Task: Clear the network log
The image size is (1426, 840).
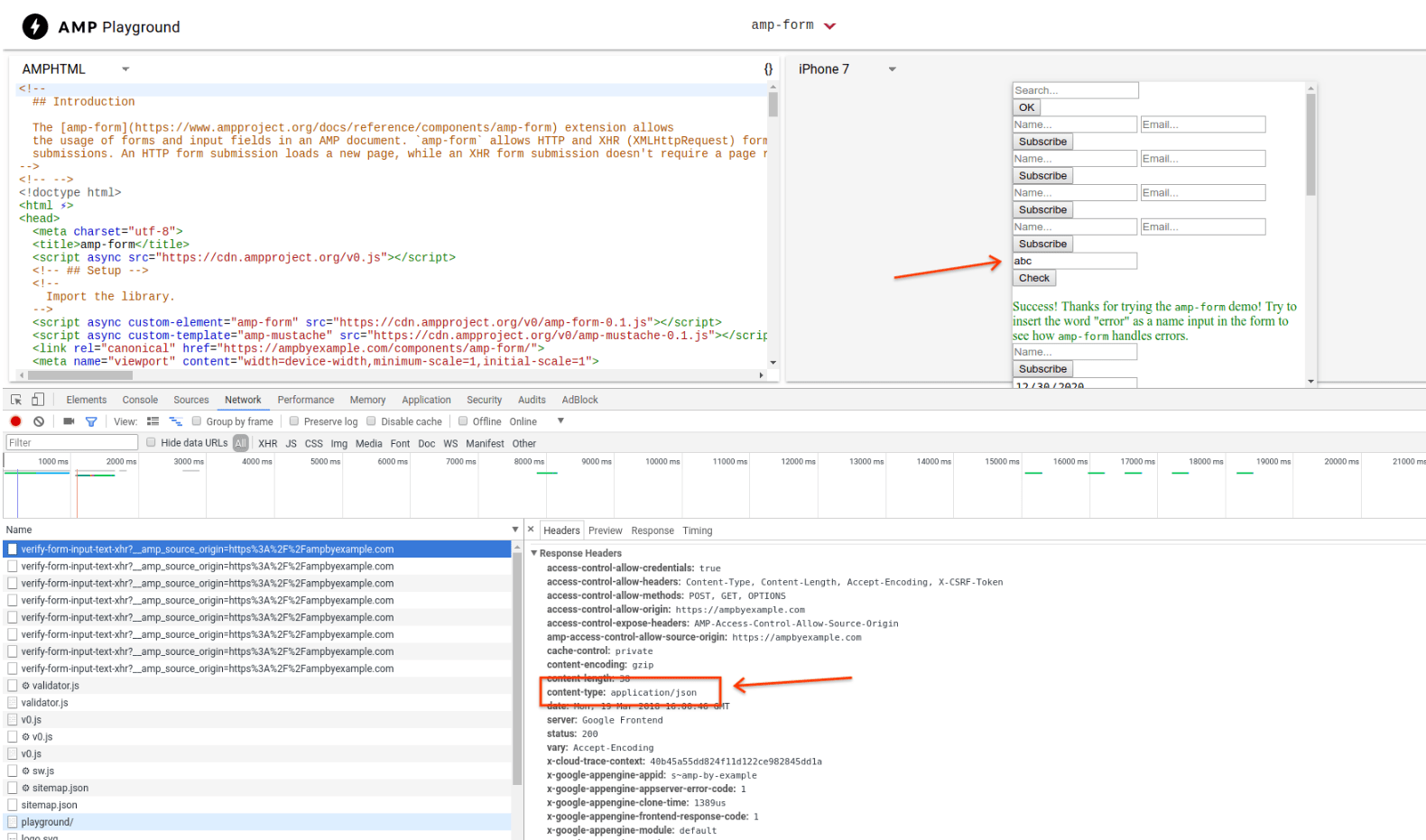Action: click(39, 421)
